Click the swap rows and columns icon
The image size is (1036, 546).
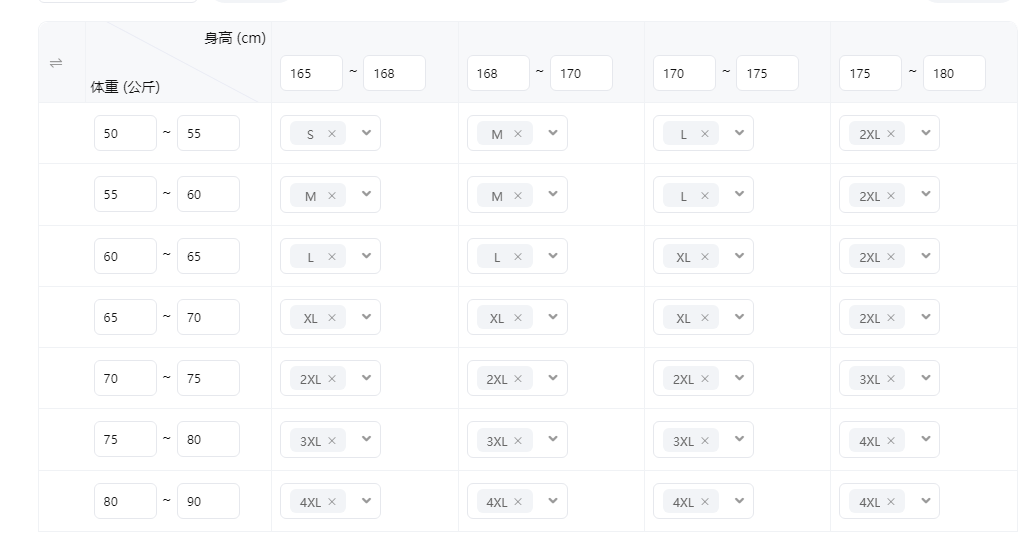(56, 63)
